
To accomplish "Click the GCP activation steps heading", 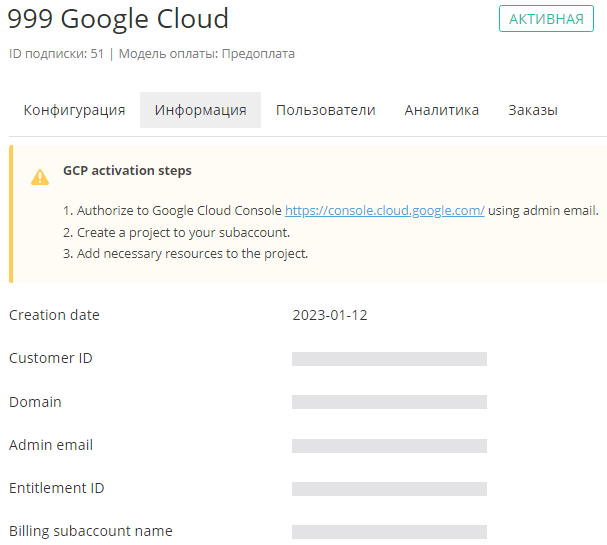I will click(127, 171).
